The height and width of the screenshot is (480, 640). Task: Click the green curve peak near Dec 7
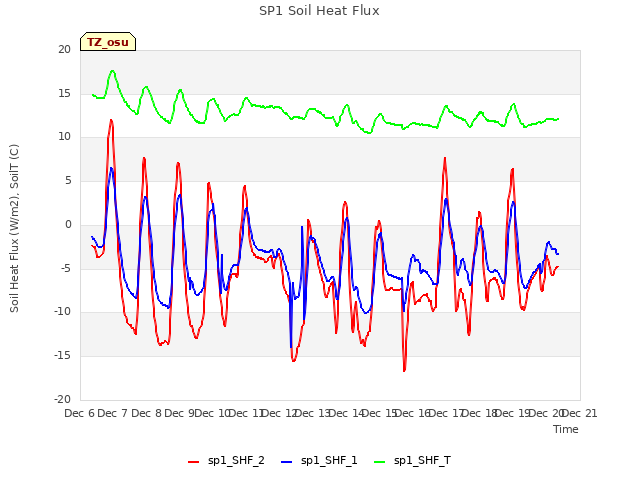[113, 71]
